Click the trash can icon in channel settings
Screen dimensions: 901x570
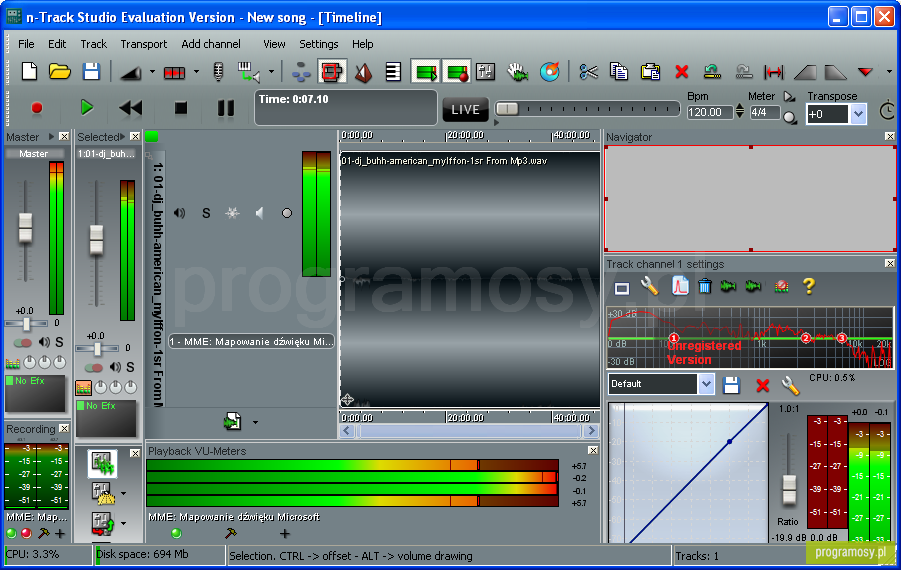[704, 286]
